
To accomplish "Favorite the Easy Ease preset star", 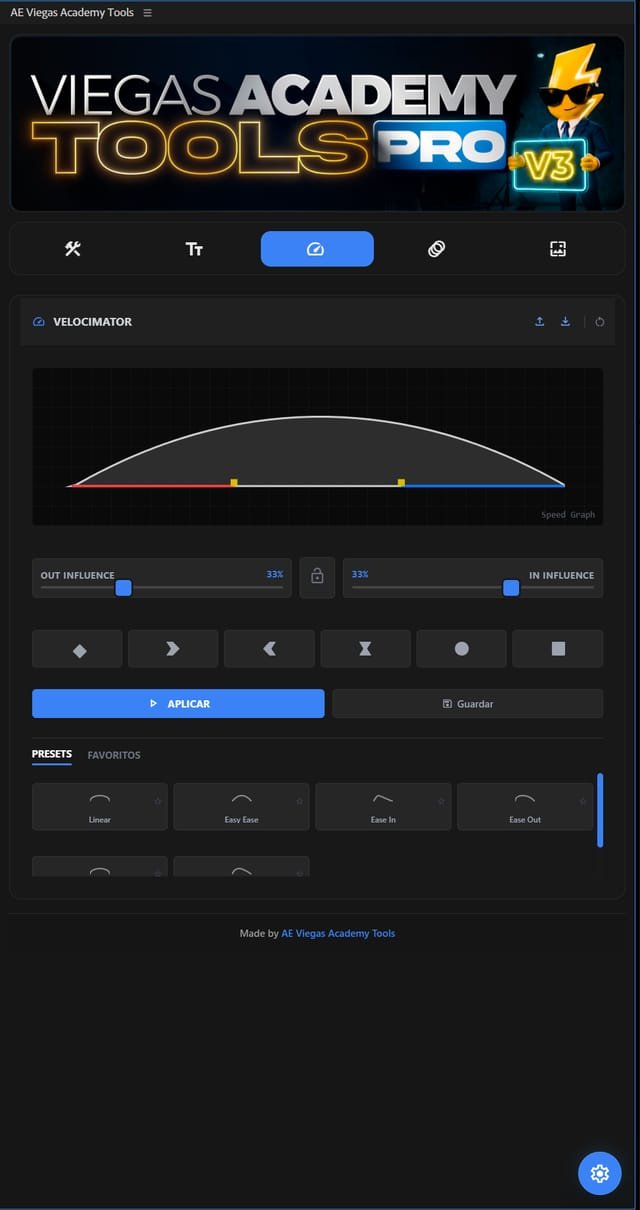I will pyautogui.click(x=300, y=801).
